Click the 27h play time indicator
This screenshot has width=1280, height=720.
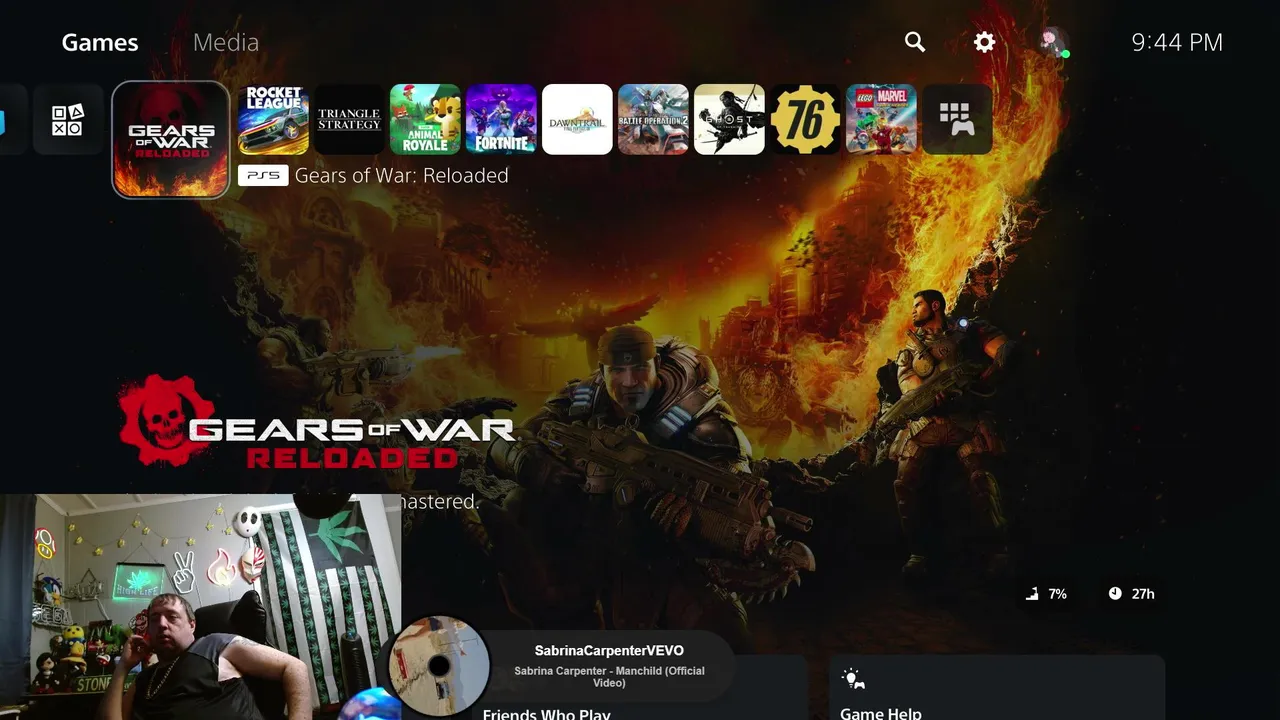(x=1131, y=594)
